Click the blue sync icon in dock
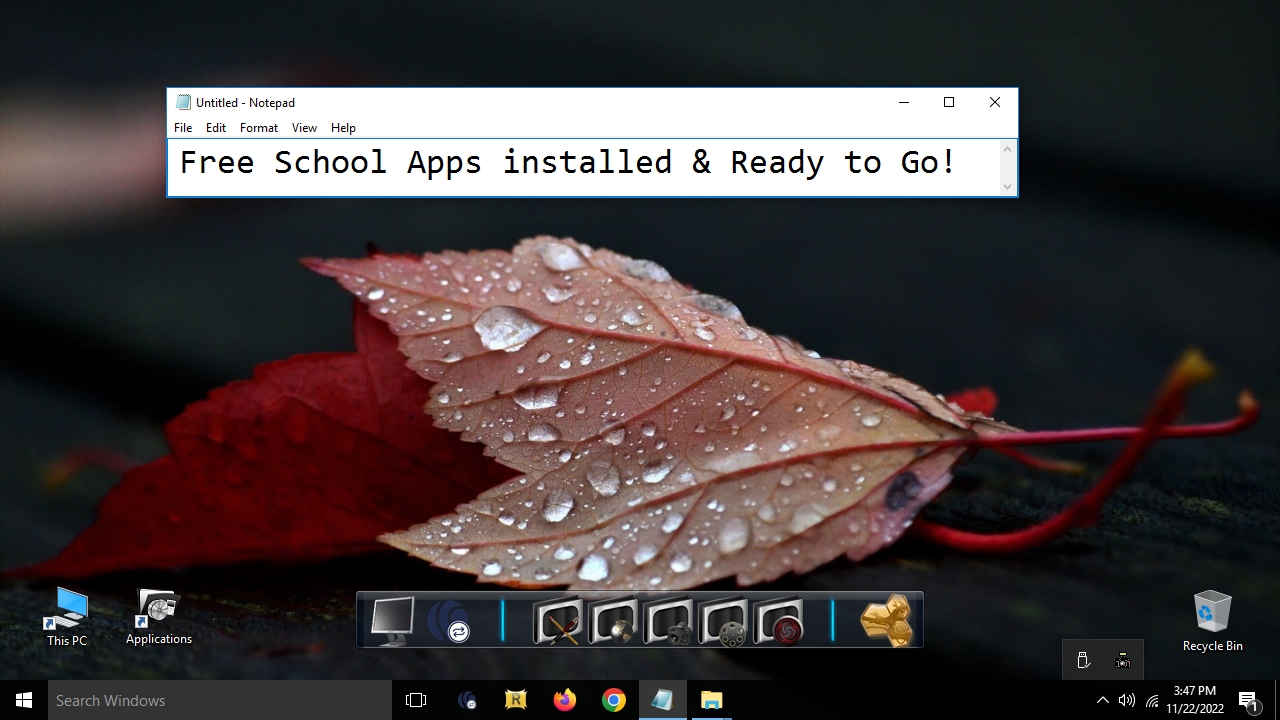 point(451,622)
